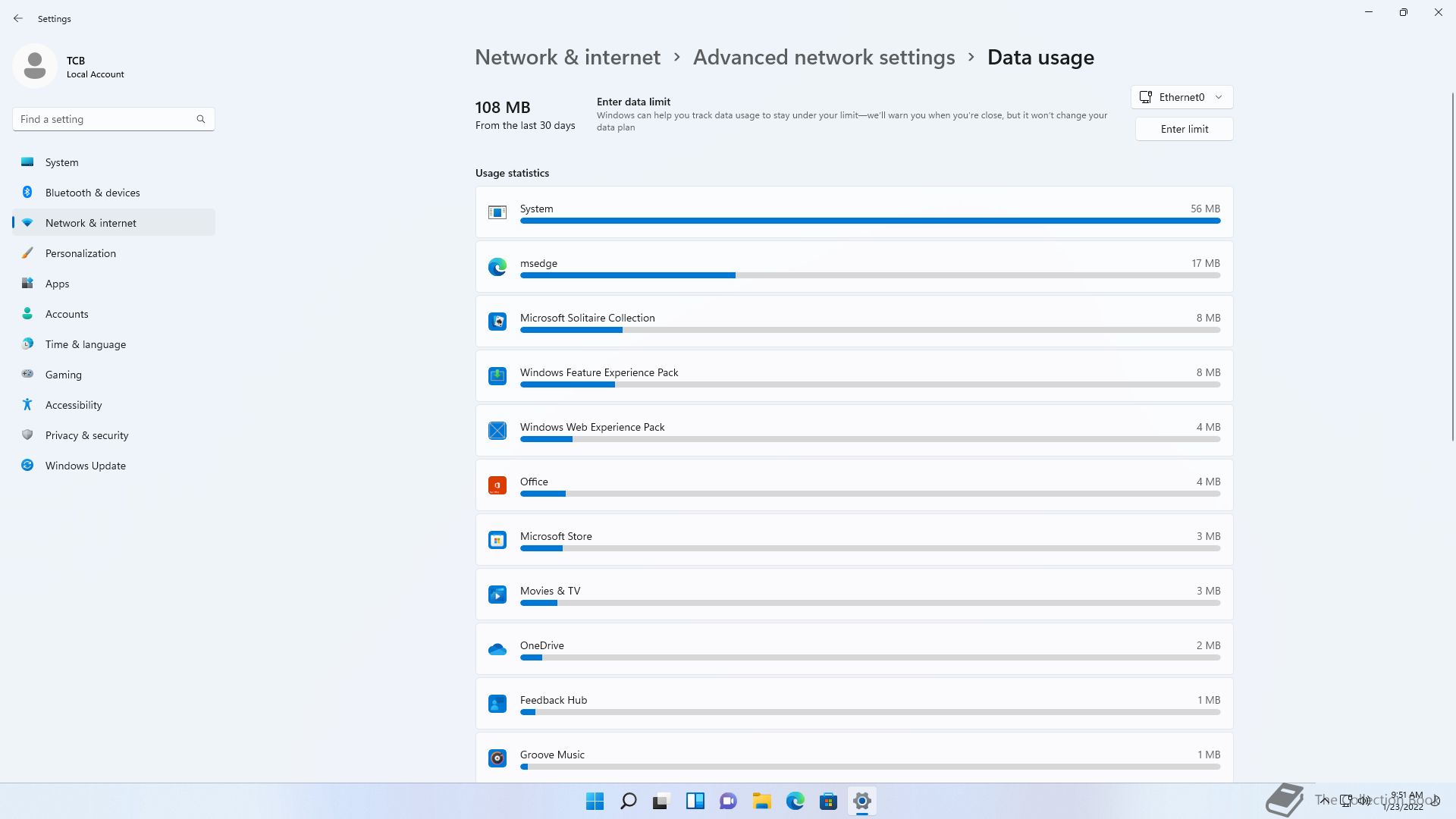The width and height of the screenshot is (1456, 819).
Task: Open System settings in the sidebar
Action: (x=114, y=162)
